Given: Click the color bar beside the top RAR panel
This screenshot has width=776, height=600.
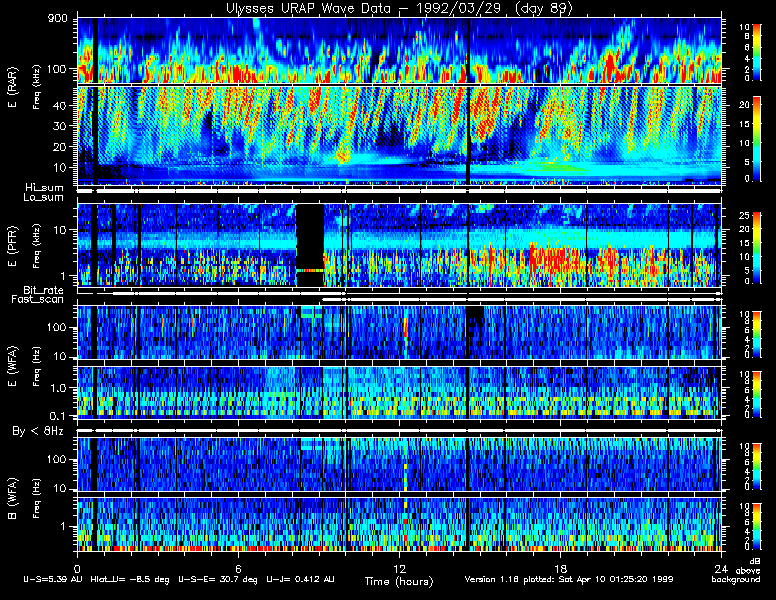Looking at the screenshot, I should pos(756,52).
